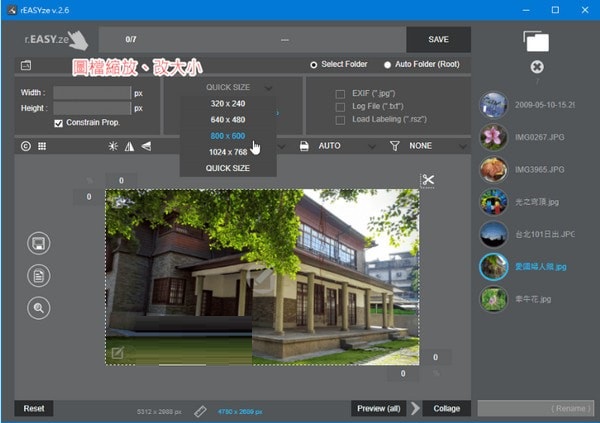600x423 pixels.
Task: Open the AUTO format dropdown
Action: 346,146
